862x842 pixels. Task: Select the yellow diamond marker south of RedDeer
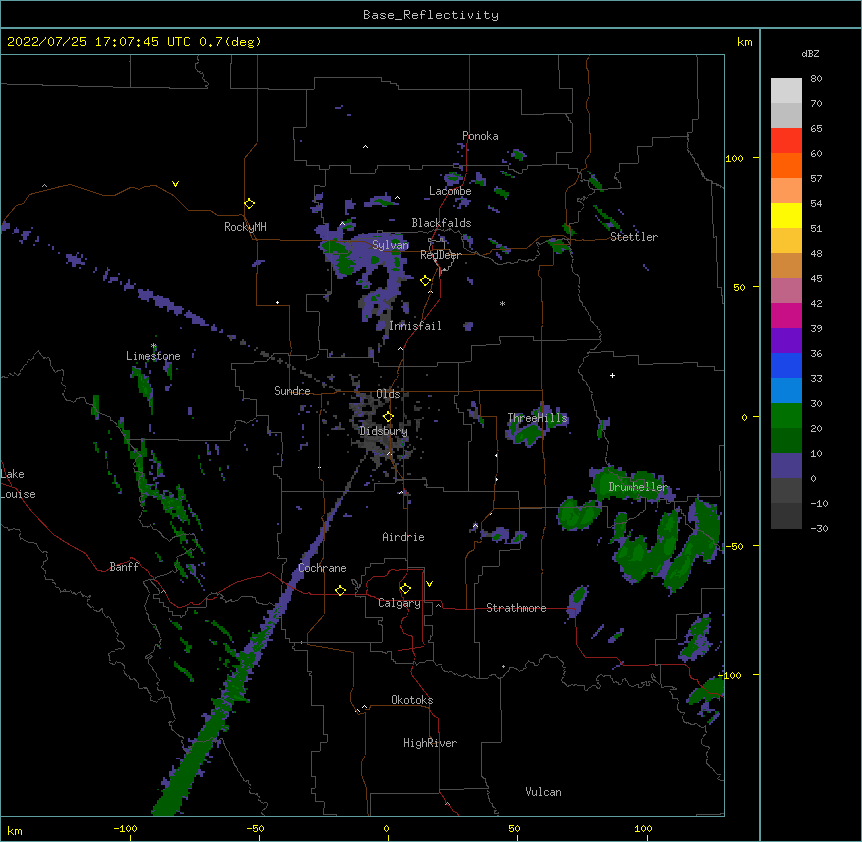tap(426, 281)
